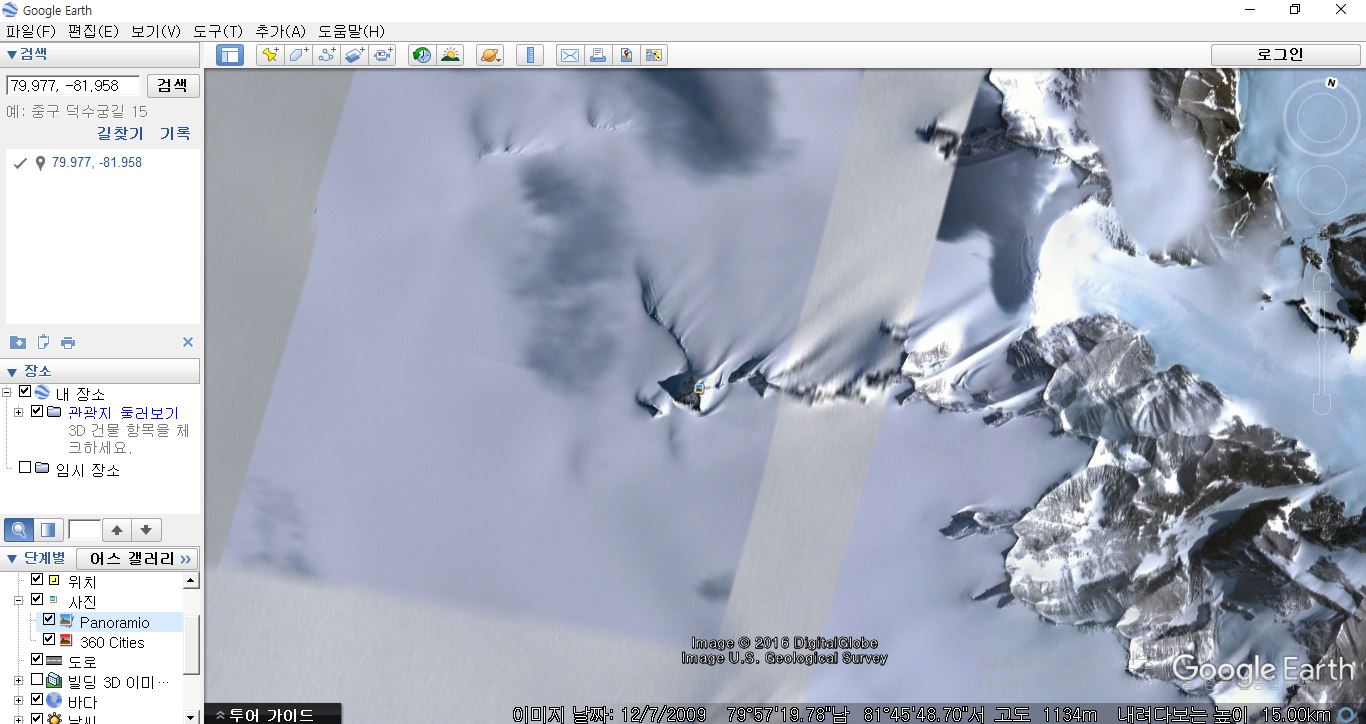Image resolution: width=1366 pixels, height=724 pixels.
Task: Click the 로그인 sign-in button
Action: tap(1280, 54)
